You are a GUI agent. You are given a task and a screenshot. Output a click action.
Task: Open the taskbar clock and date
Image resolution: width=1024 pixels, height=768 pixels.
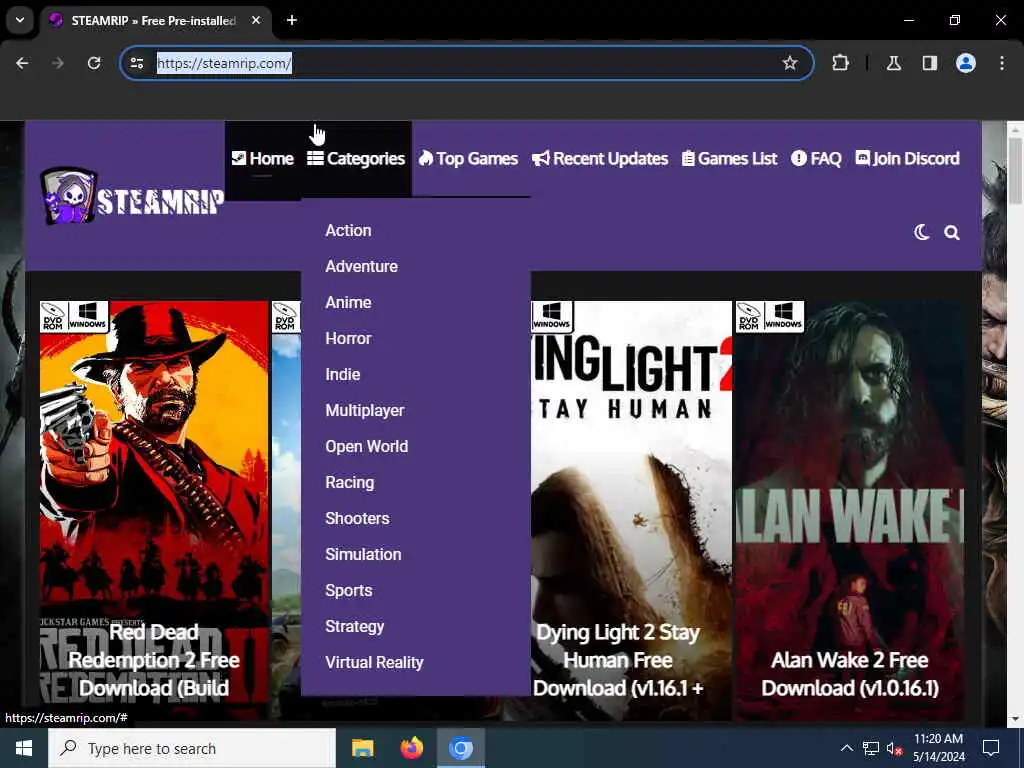938,748
